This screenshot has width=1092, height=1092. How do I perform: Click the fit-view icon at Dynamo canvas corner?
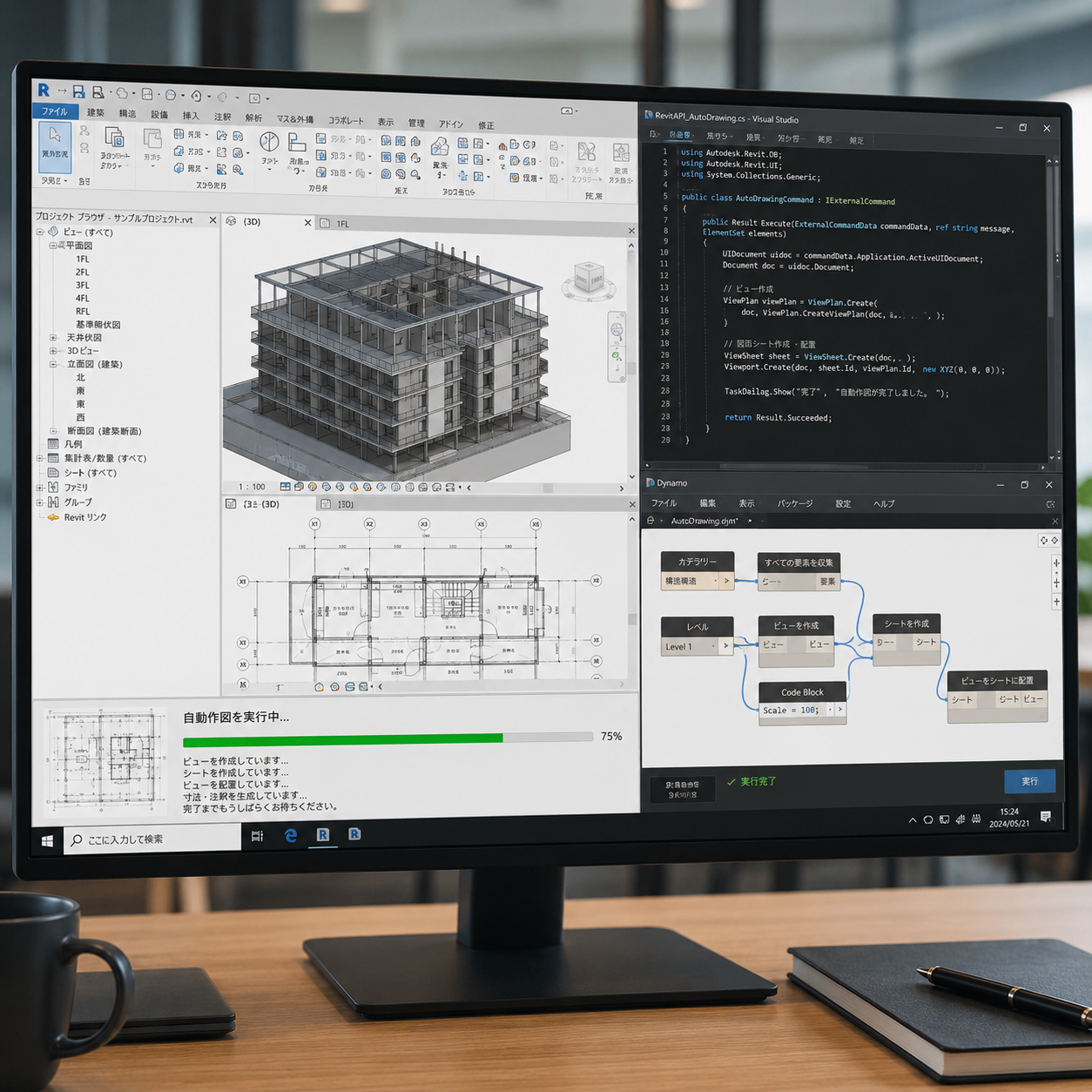pyautogui.click(x=1044, y=541)
